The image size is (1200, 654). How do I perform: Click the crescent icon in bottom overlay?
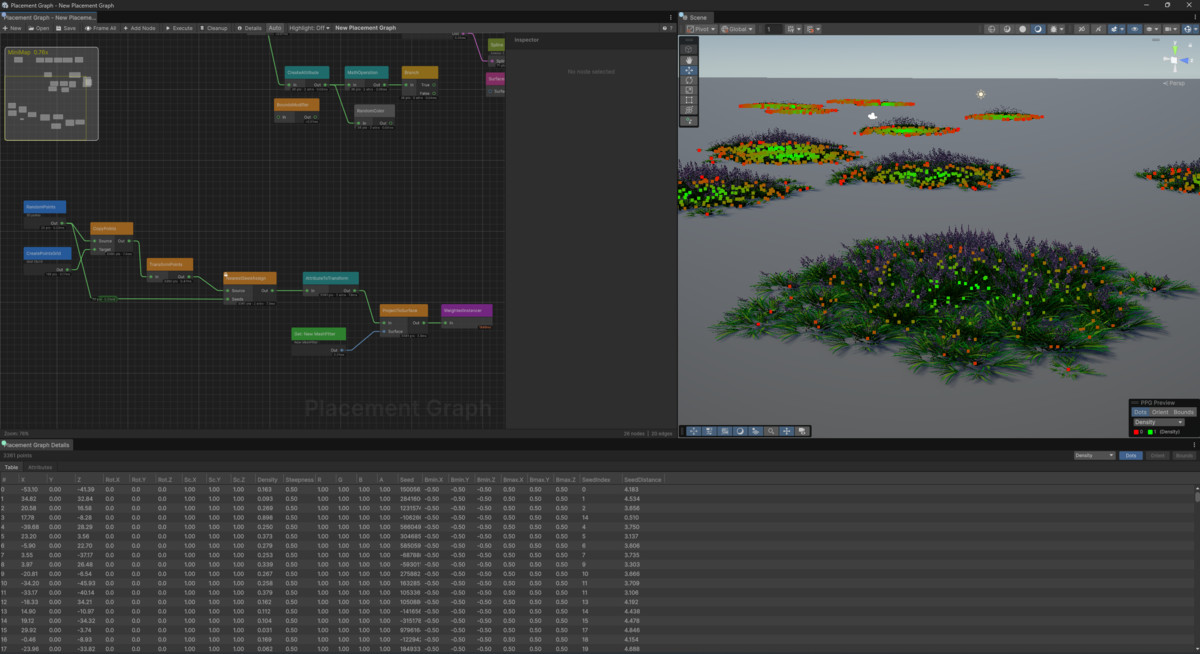point(741,431)
